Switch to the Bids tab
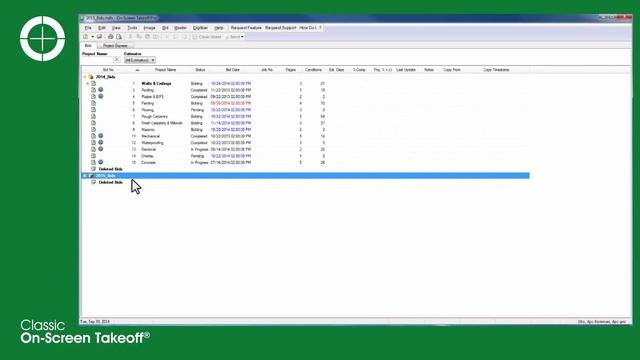The width and height of the screenshot is (640, 360). (88, 45)
